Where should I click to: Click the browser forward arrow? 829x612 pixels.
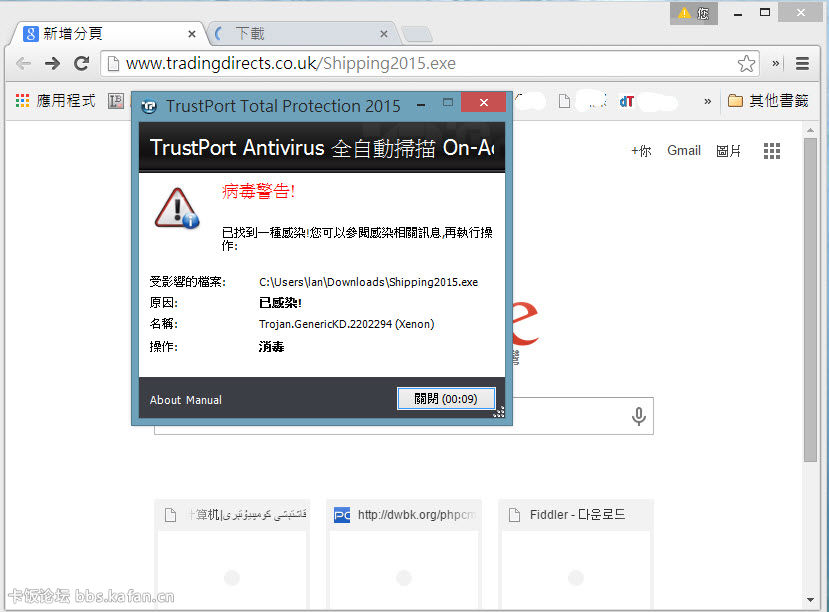[x=52, y=63]
